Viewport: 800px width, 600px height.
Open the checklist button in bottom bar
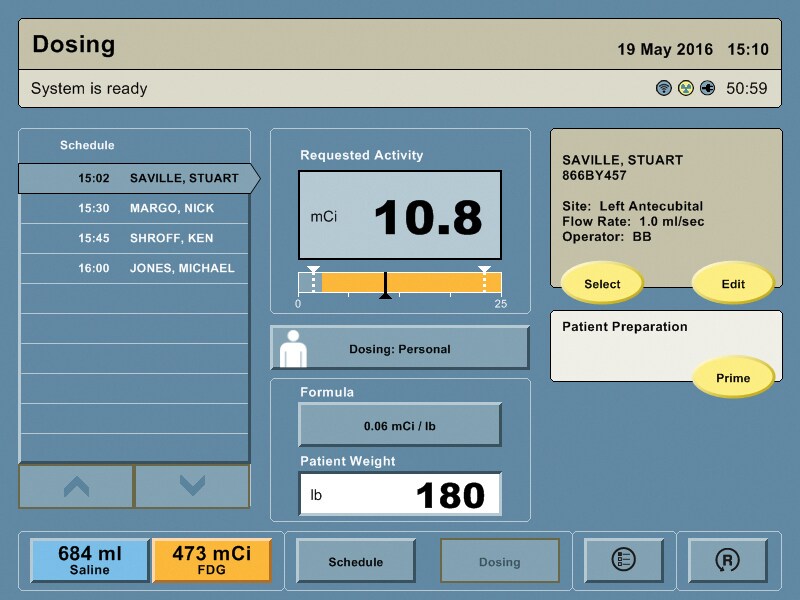[x=623, y=560]
